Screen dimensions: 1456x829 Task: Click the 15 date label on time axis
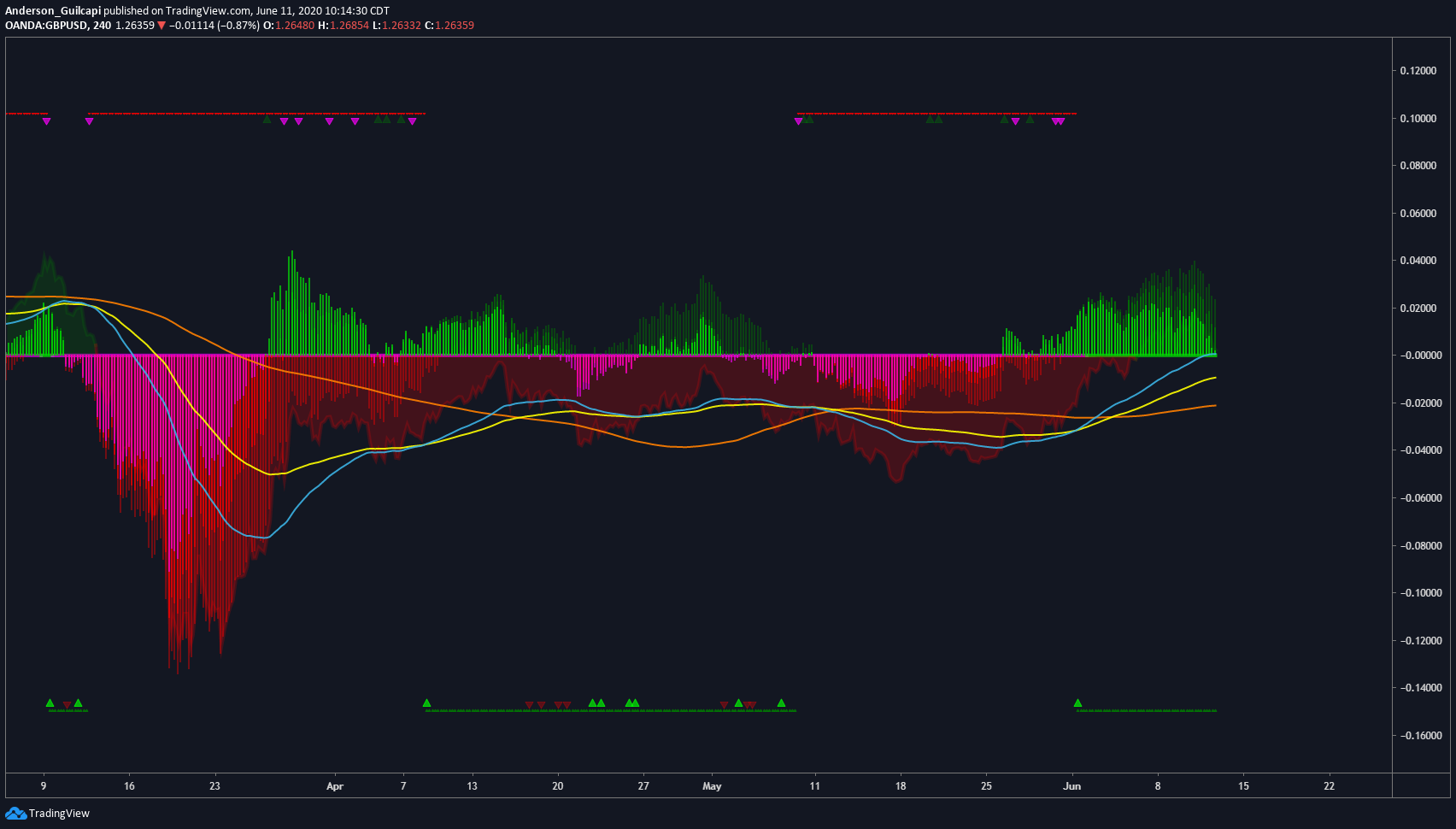pos(1243,786)
